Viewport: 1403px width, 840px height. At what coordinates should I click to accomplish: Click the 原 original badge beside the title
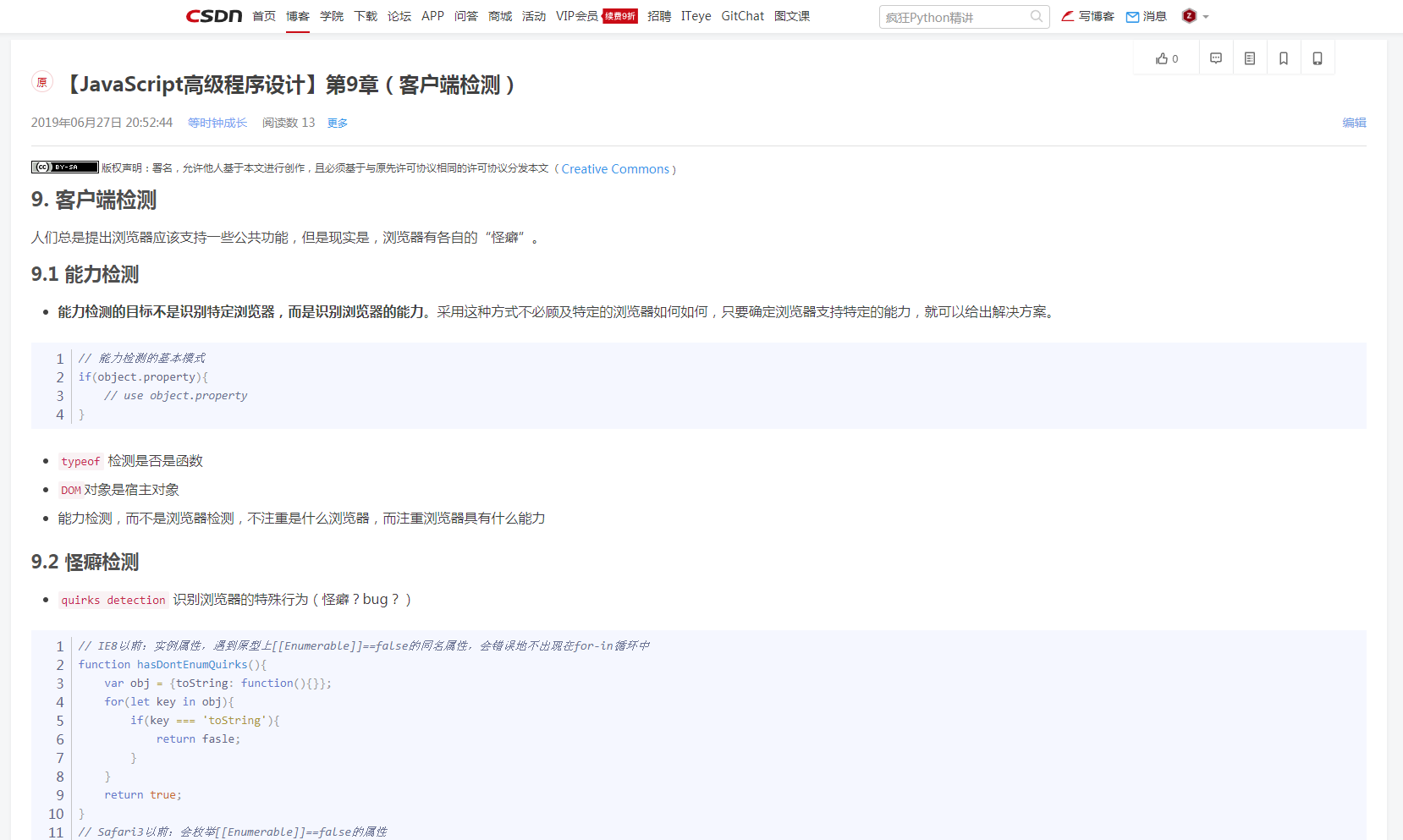coord(41,82)
